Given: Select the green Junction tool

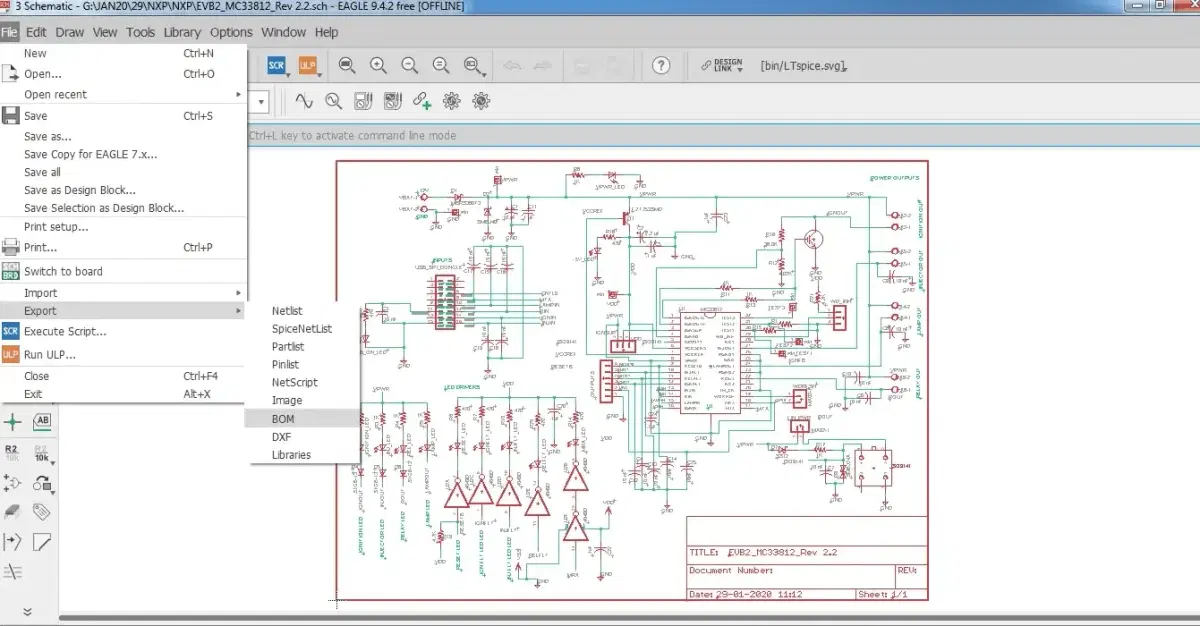Looking at the screenshot, I should 14,421.
